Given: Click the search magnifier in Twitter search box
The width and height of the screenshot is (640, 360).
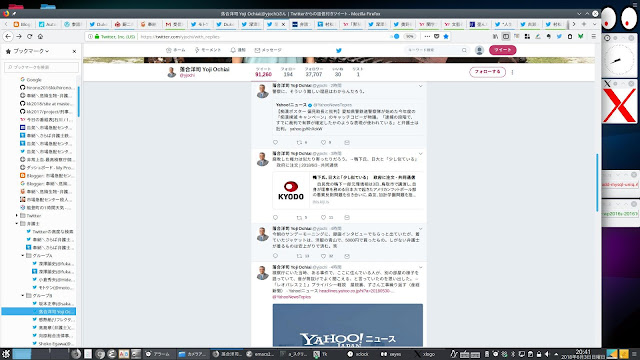Looking at the screenshot, I should (464, 50).
